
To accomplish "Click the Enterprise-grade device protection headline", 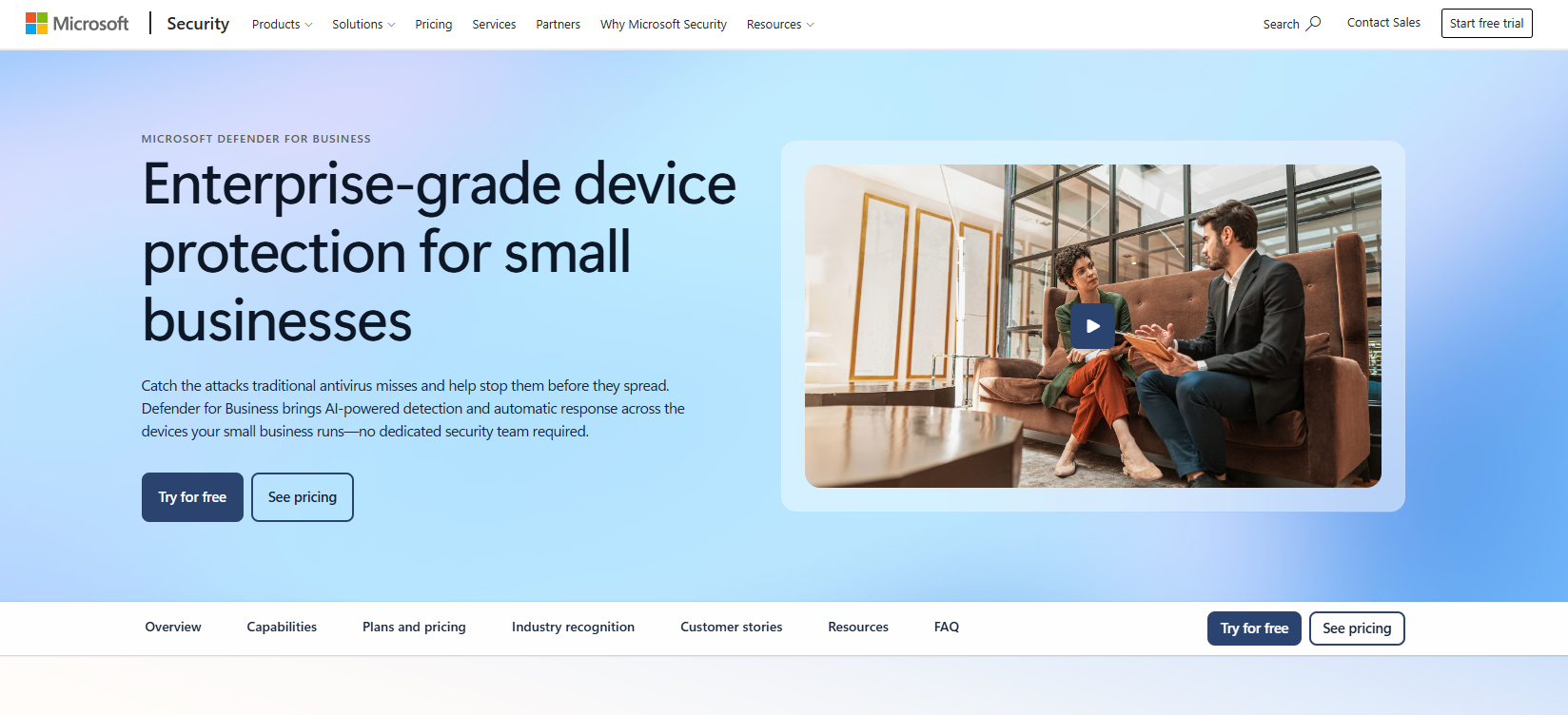I will tap(439, 252).
